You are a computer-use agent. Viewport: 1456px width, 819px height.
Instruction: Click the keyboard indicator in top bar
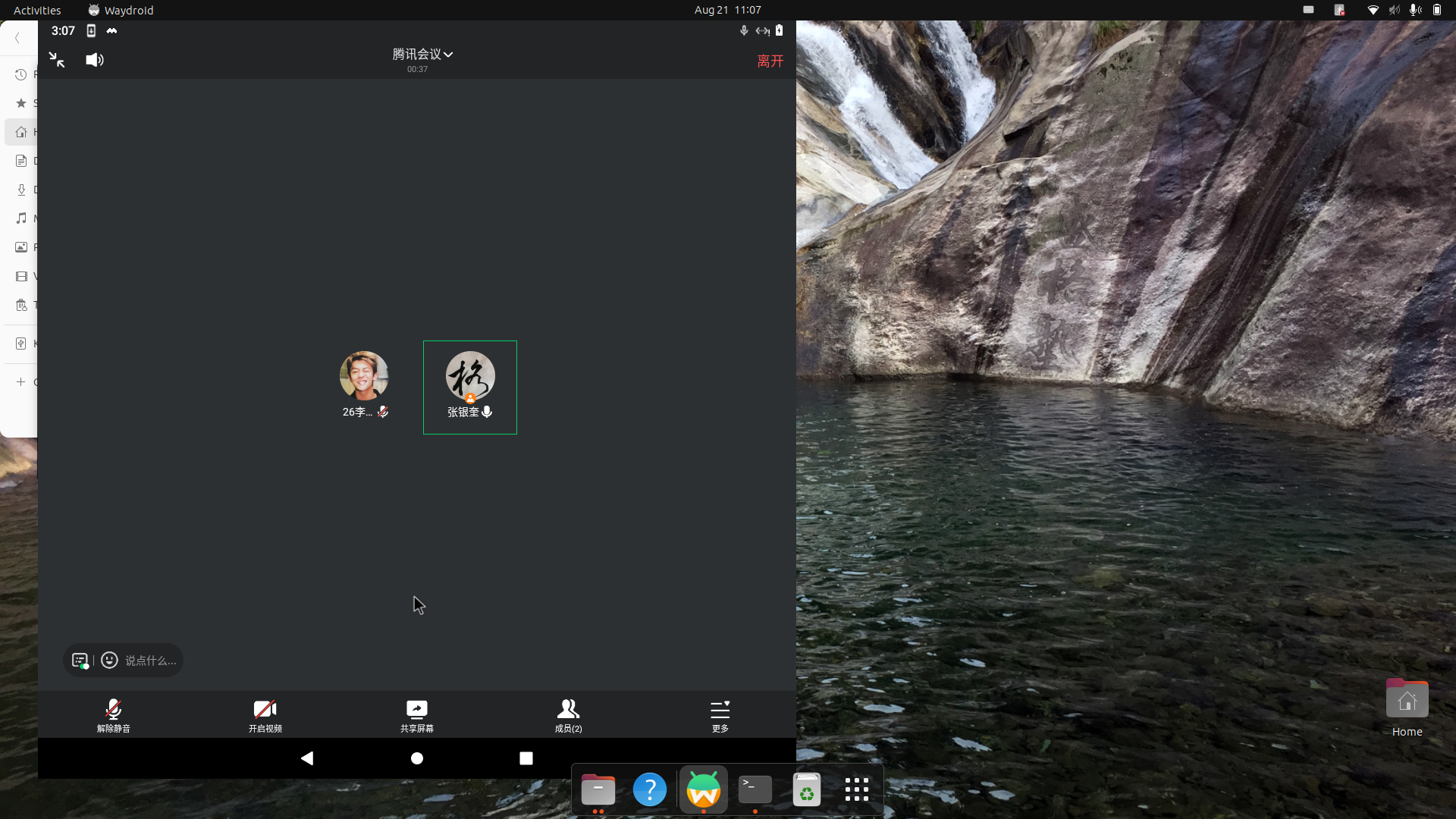[x=1308, y=10]
